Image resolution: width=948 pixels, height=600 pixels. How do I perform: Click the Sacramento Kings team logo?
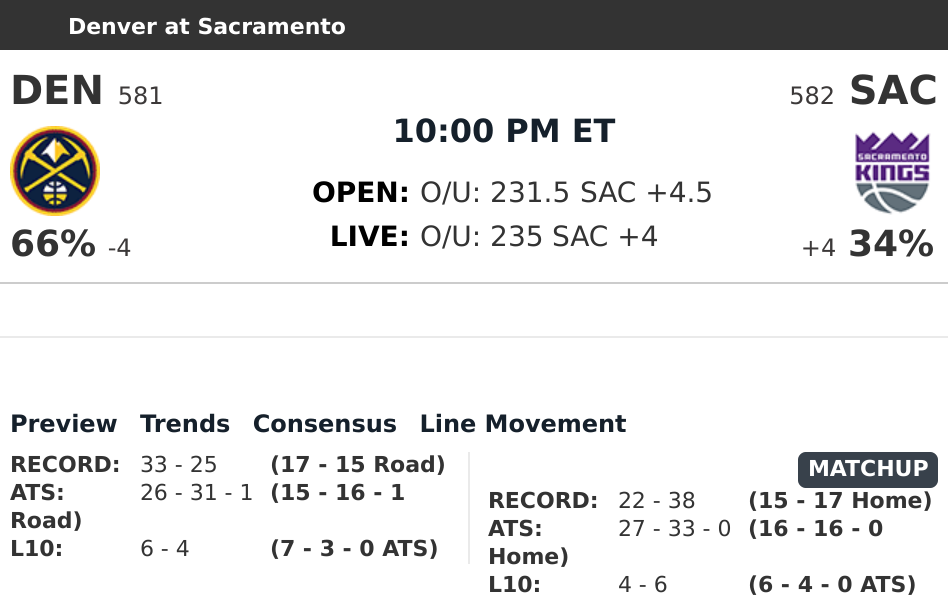[x=892, y=173]
